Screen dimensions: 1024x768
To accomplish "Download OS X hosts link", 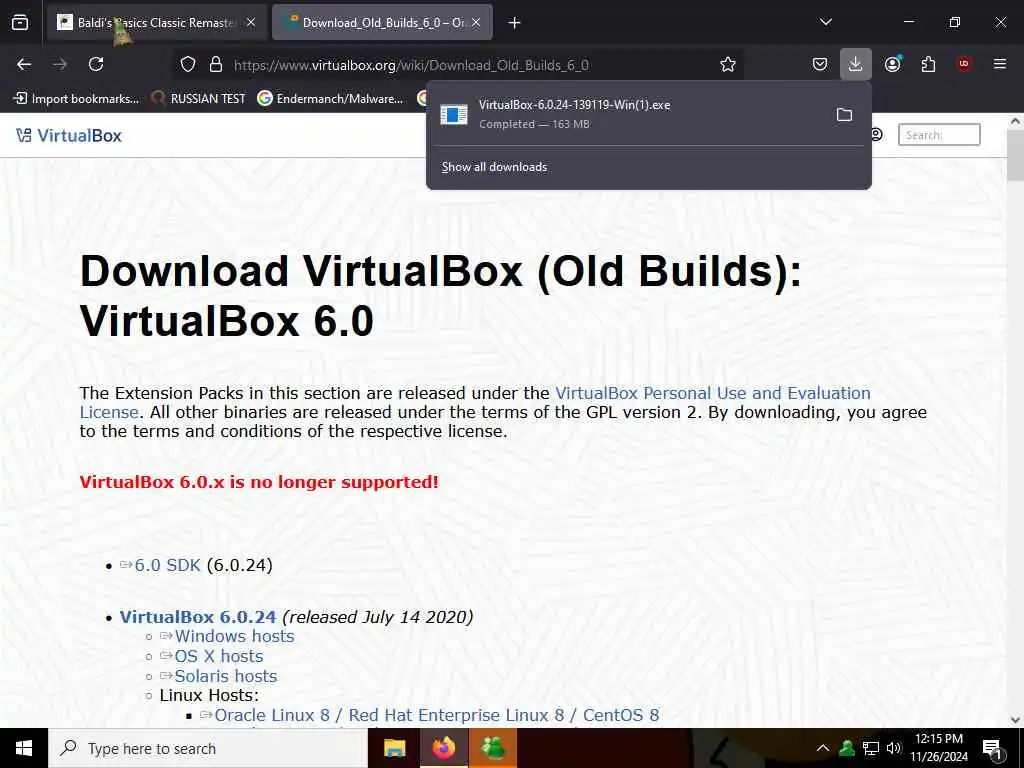I will coord(219,656).
